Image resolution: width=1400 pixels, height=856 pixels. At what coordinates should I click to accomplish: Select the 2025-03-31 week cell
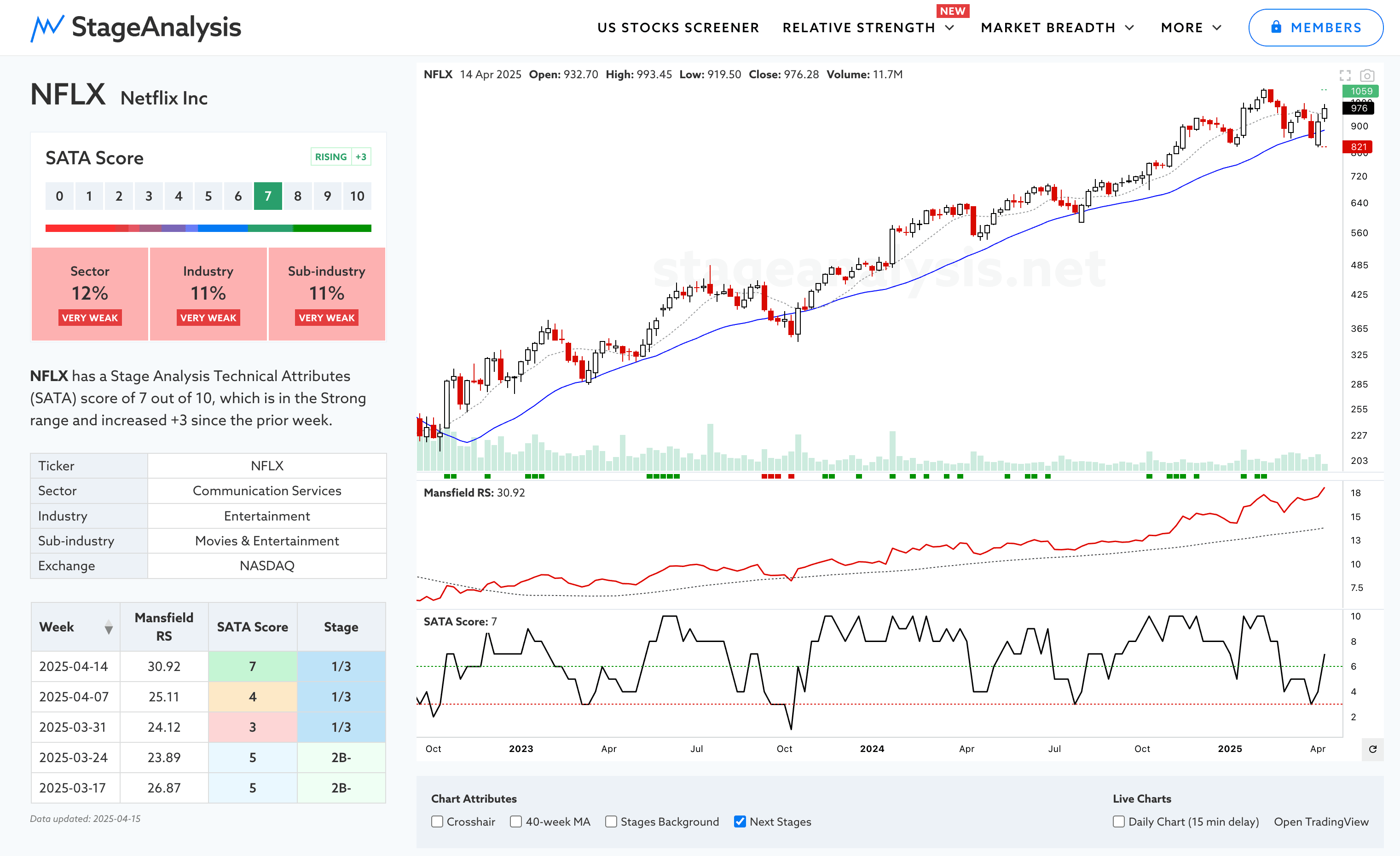point(75,727)
